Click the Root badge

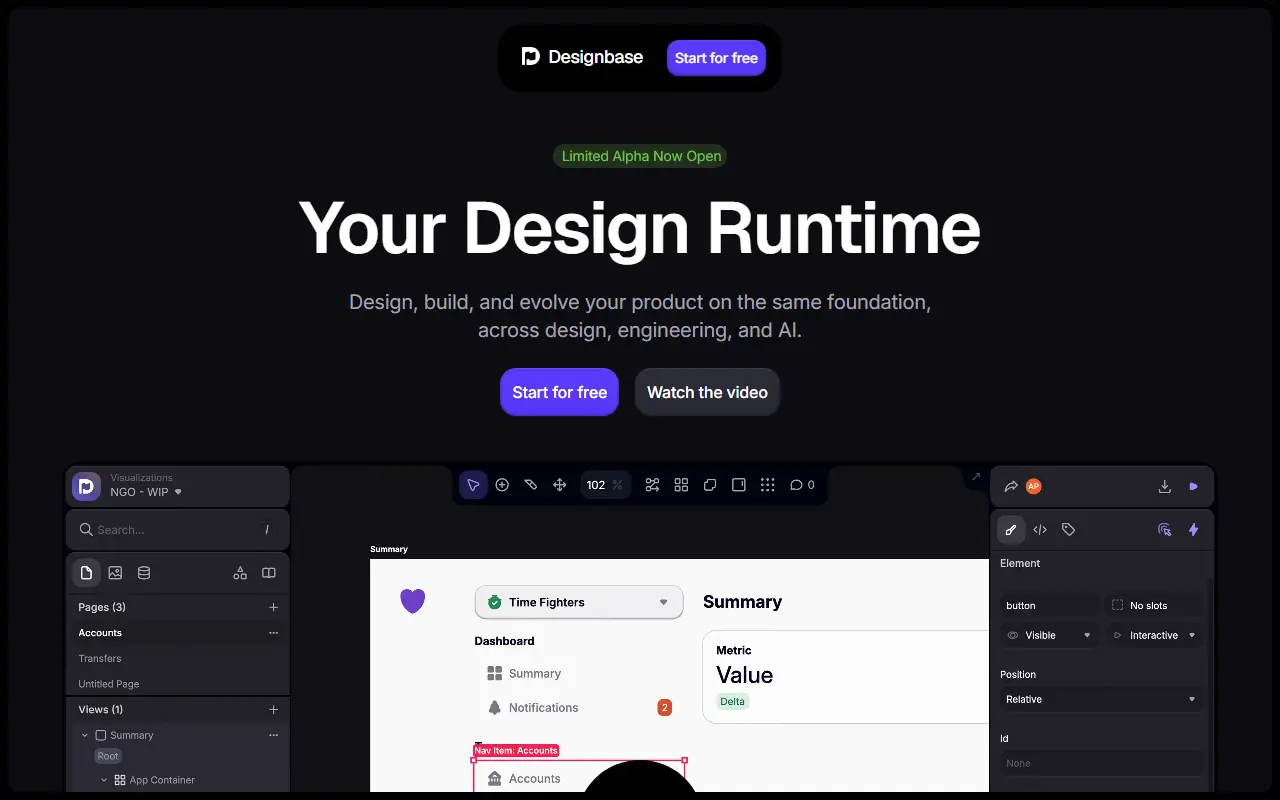(x=108, y=756)
